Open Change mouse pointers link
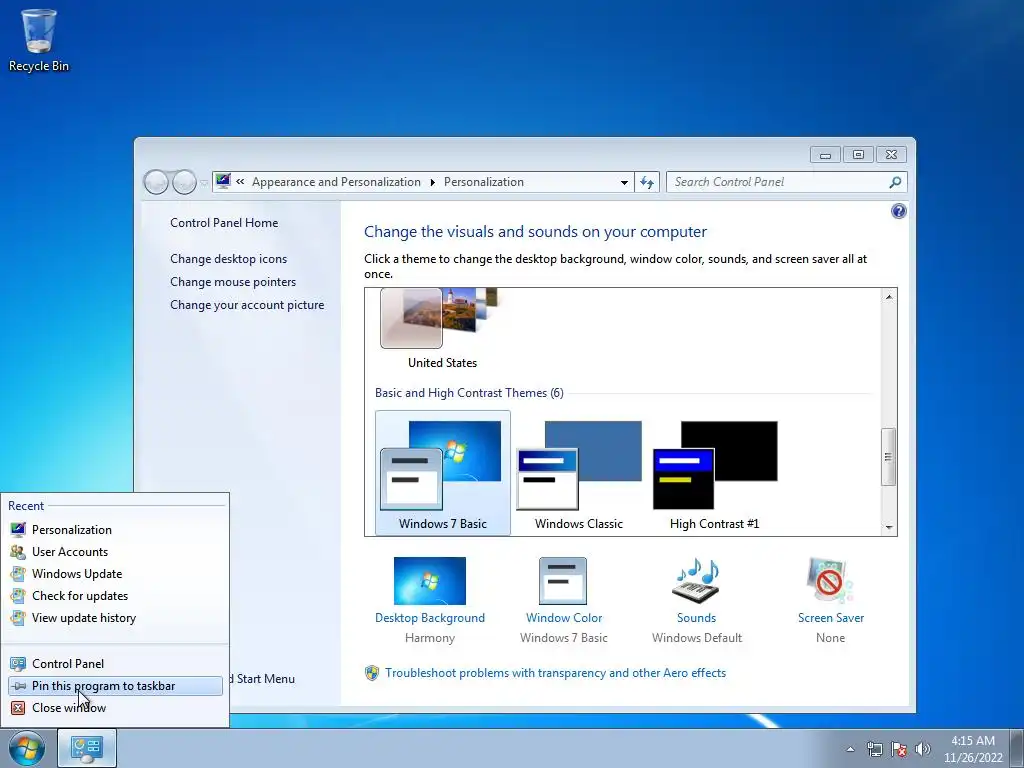The width and height of the screenshot is (1024, 768). pyautogui.click(x=233, y=281)
